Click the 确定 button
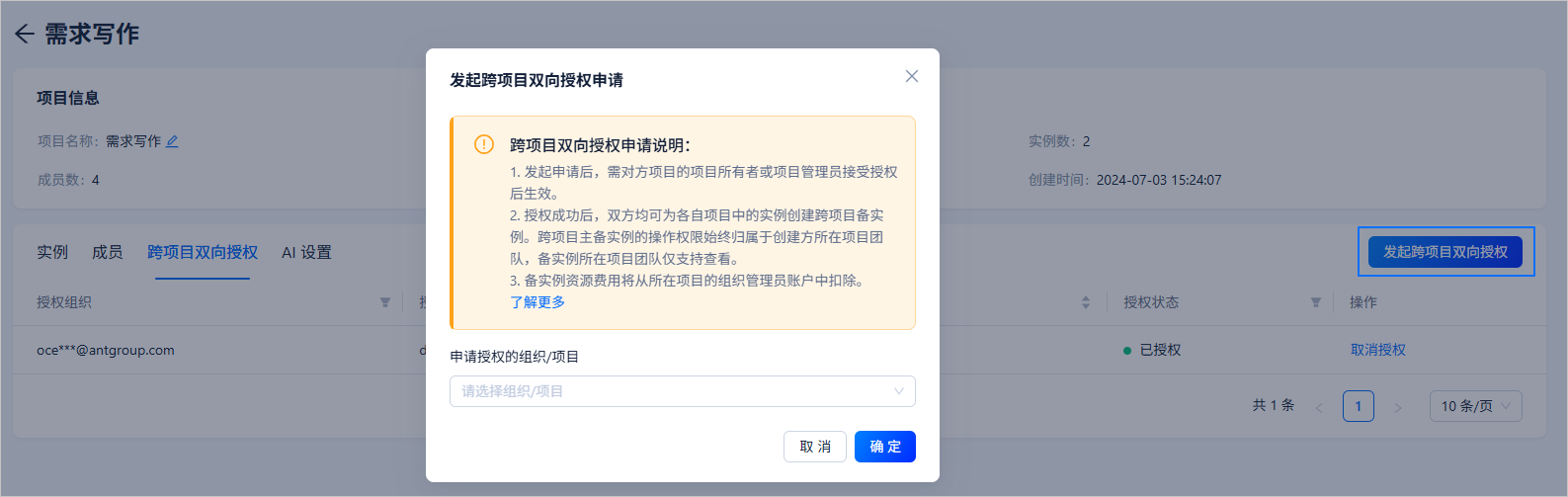The height and width of the screenshot is (497, 1568). pyautogui.click(x=885, y=447)
